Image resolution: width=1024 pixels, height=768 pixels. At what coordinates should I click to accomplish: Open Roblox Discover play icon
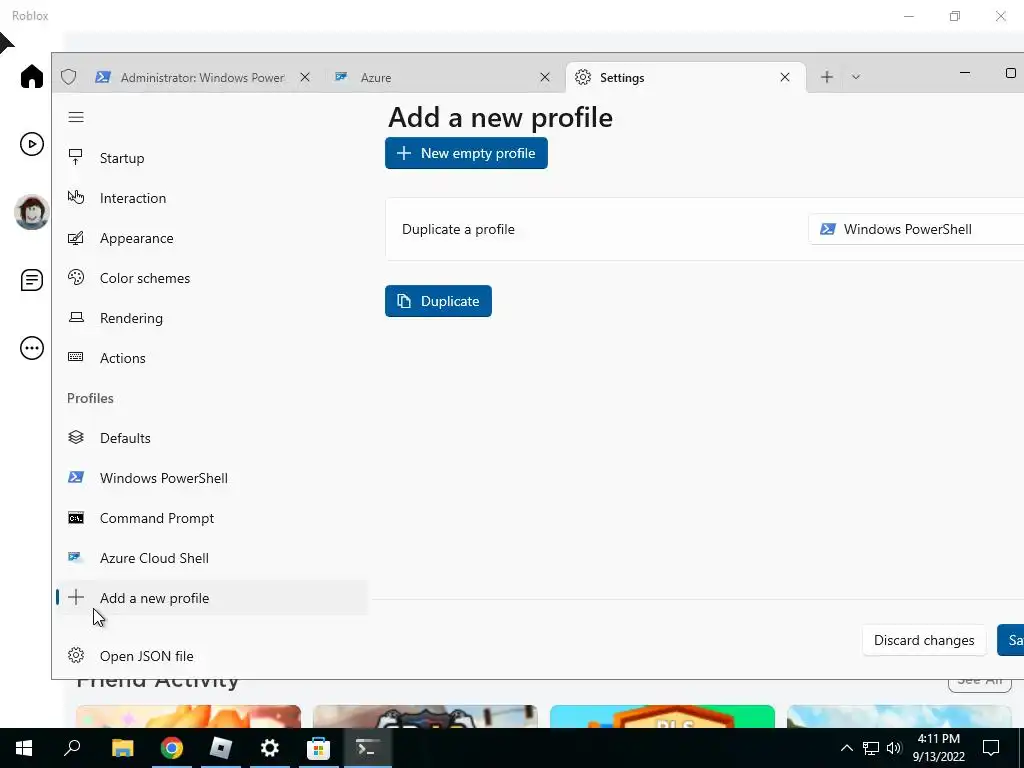(x=31, y=144)
